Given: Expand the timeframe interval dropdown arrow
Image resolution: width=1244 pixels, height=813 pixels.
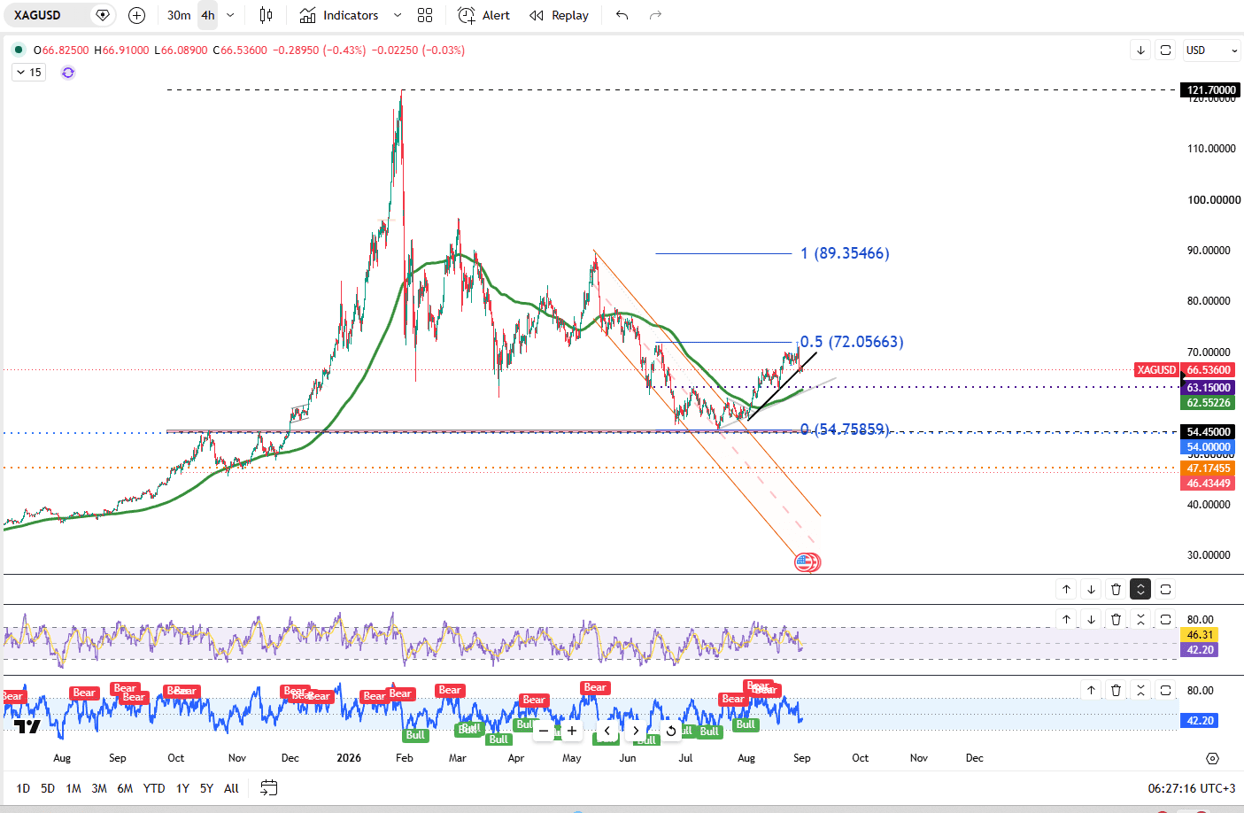Looking at the screenshot, I should click(x=231, y=15).
